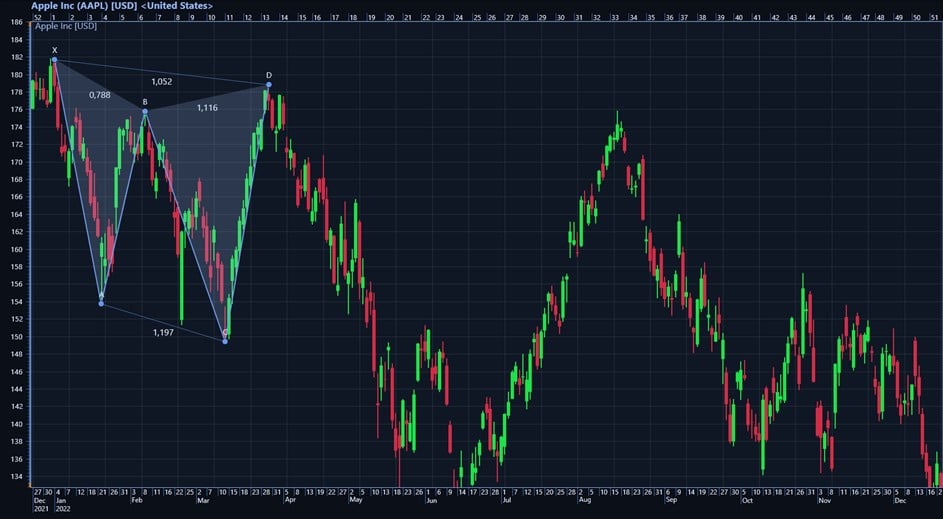Select the 1,116 ratio label
943x519 pixels.
(207, 108)
